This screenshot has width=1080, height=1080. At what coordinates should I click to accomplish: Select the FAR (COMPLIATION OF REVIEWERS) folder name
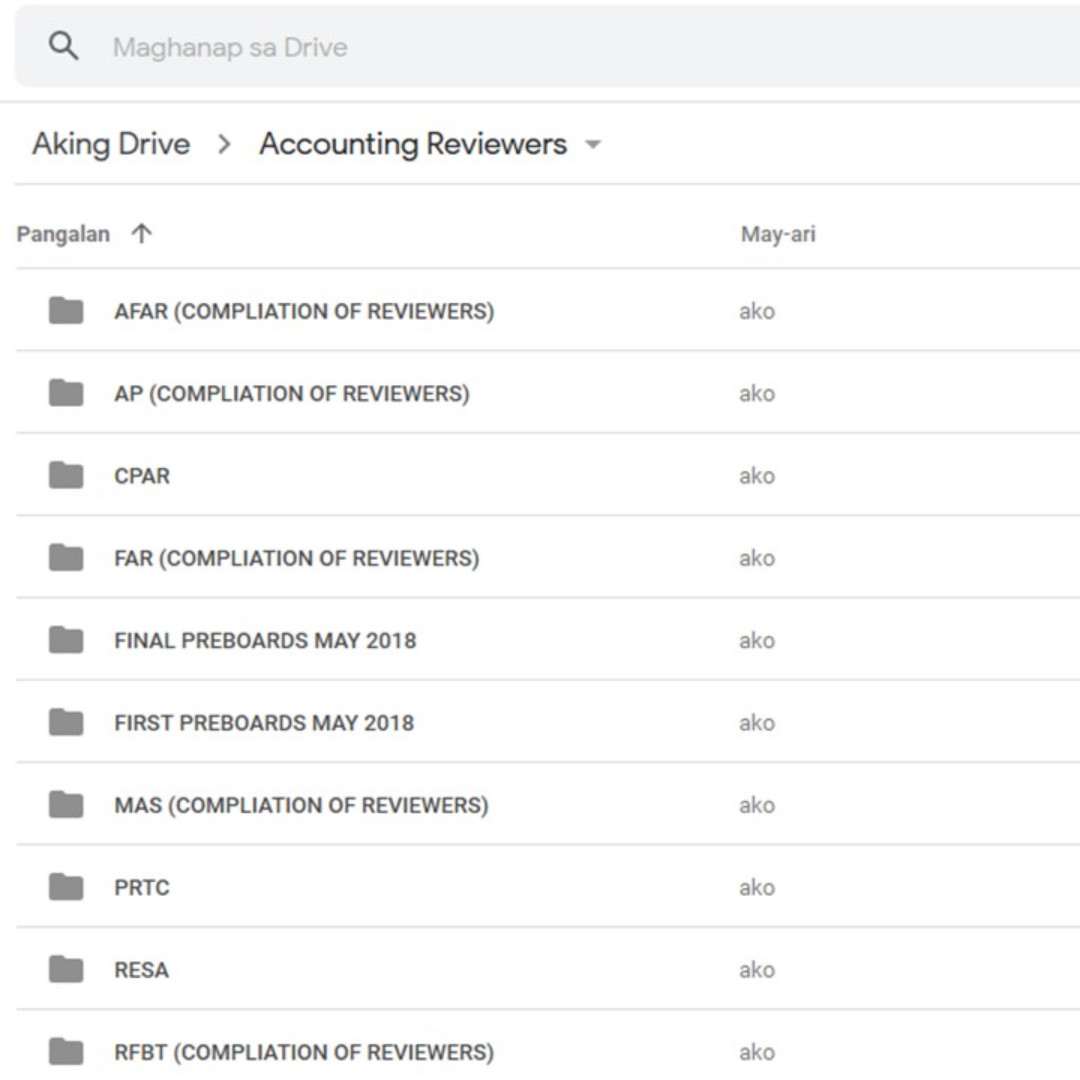click(296, 558)
